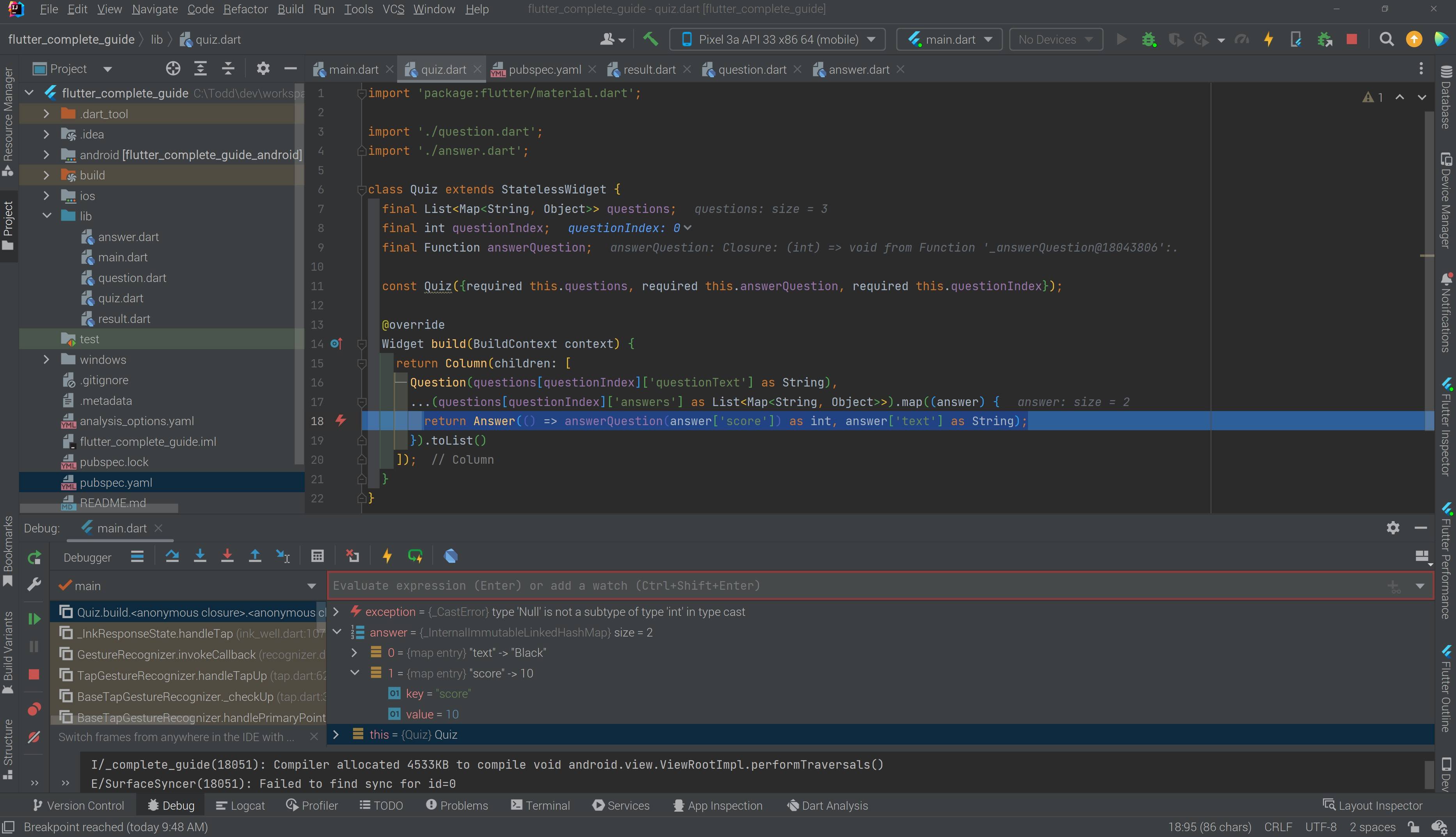The height and width of the screenshot is (837, 1456).
Task: Open Debug panel settings gear
Action: [x=1392, y=528]
